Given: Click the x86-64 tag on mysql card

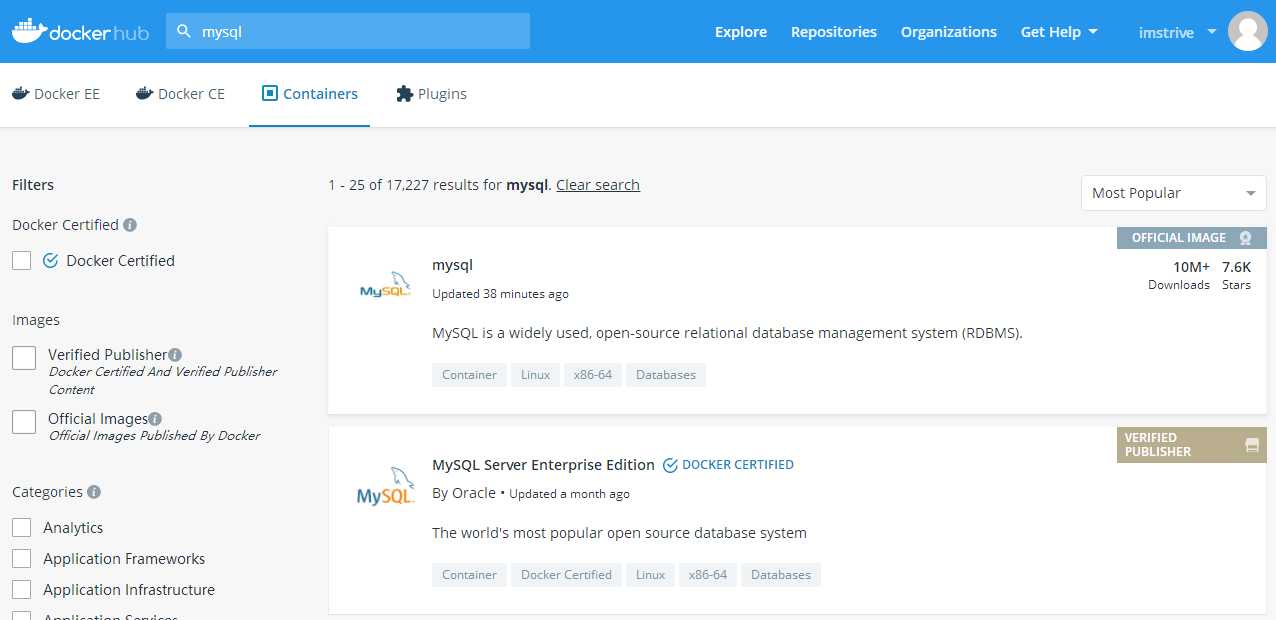Looking at the screenshot, I should pyautogui.click(x=593, y=375).
